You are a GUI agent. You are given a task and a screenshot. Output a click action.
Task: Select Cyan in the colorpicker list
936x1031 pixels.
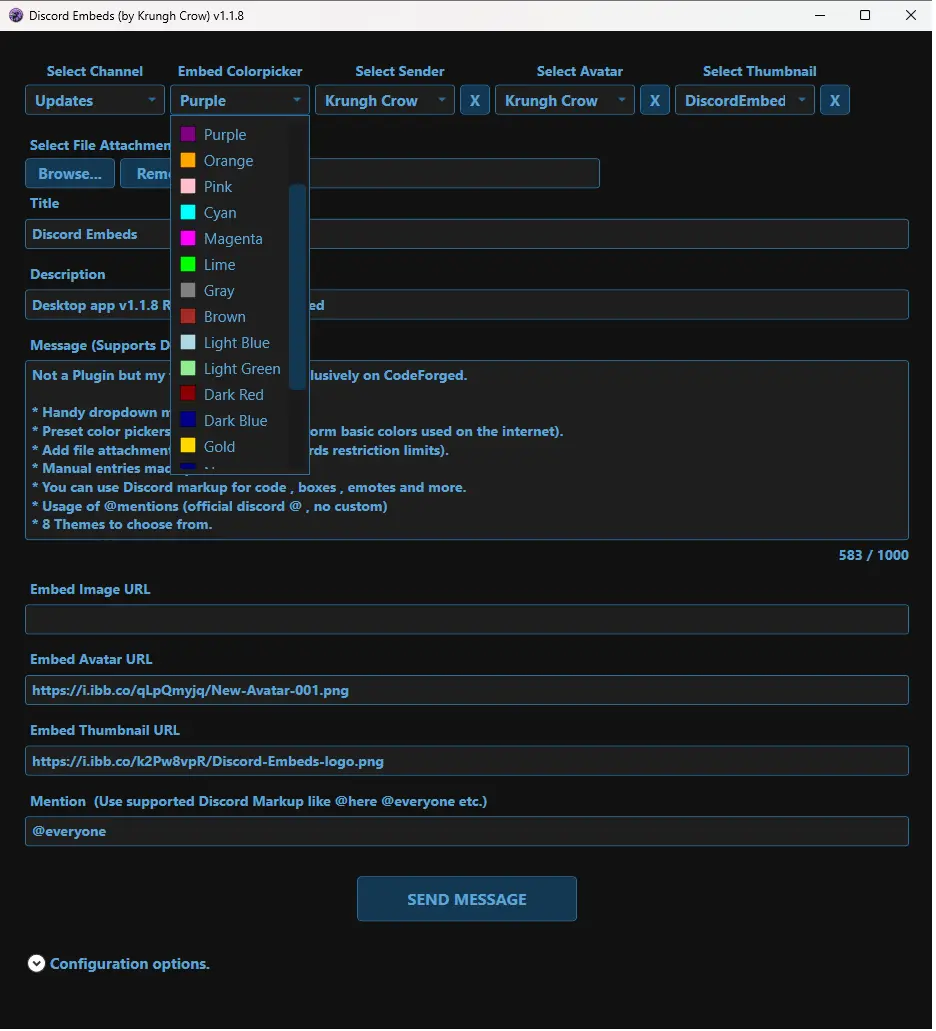(x=220, y=213)
